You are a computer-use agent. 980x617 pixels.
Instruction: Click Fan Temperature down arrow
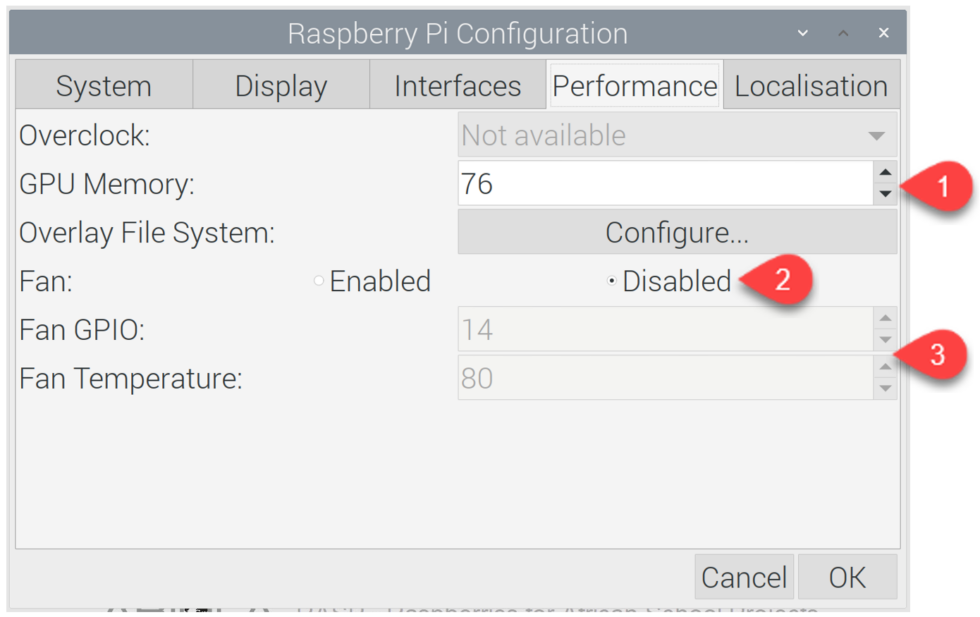885,388
